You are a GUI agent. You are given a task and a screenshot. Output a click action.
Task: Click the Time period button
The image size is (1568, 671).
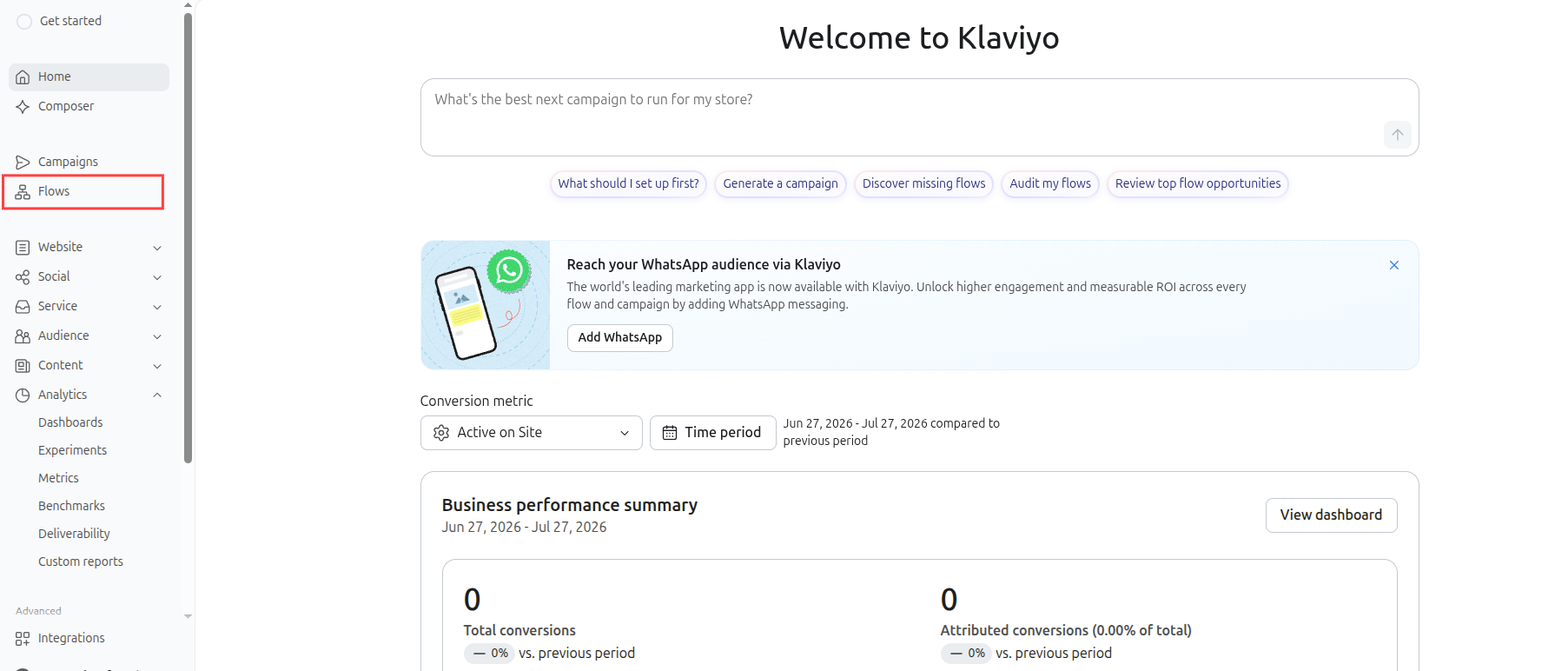click(x=712, y=433)
